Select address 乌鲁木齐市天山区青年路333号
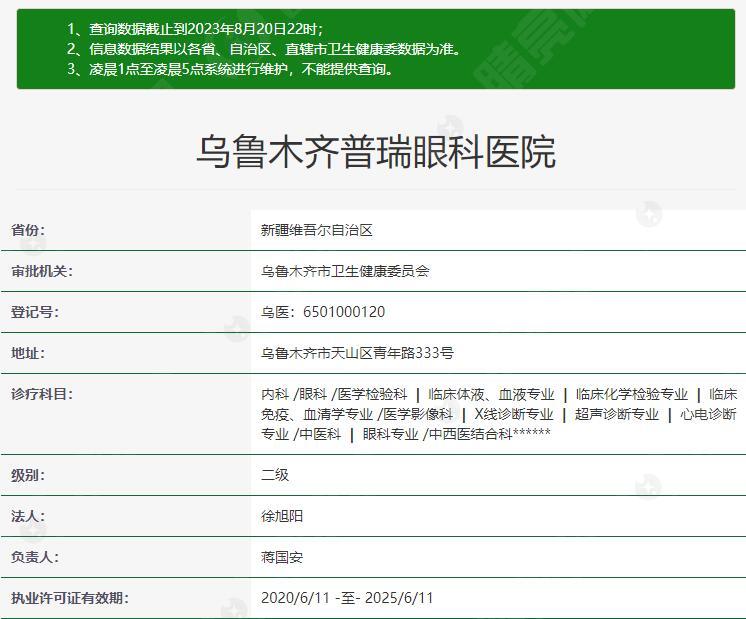Image resolution: width=746 pixels, height=619 pixels. (357, 353)
